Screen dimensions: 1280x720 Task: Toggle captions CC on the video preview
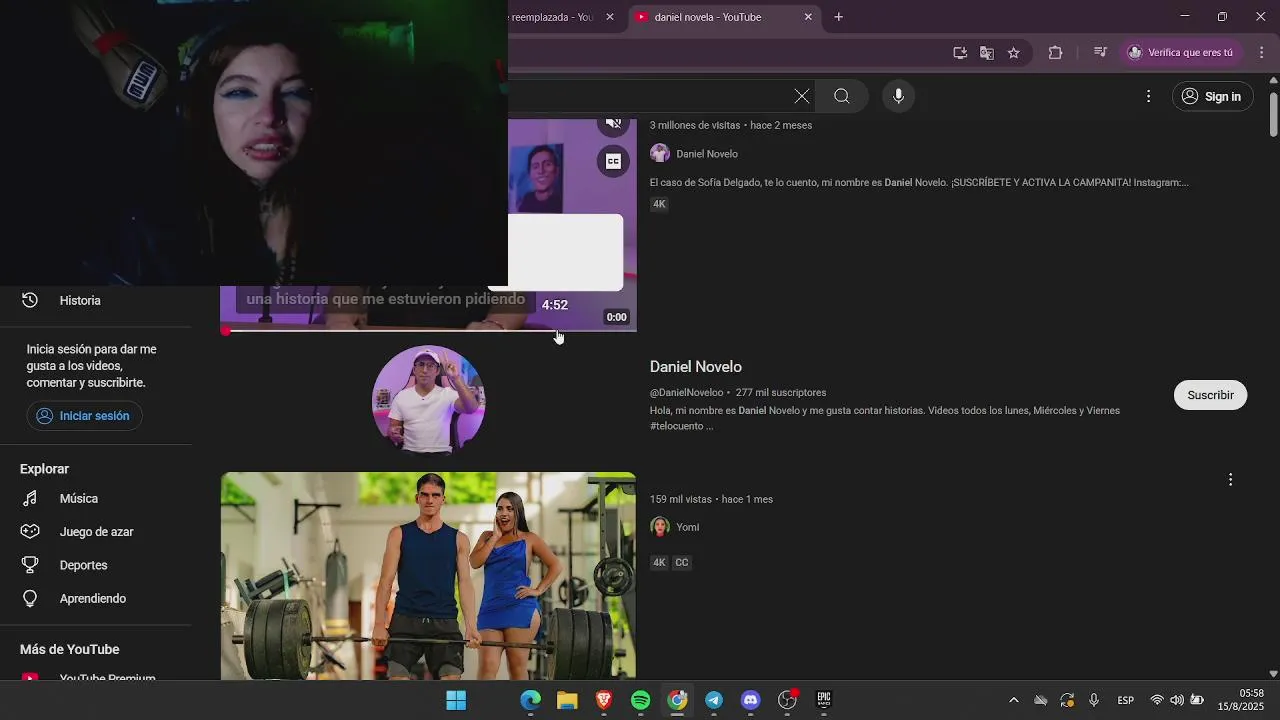pyautogui.click(x=613, y=161)
